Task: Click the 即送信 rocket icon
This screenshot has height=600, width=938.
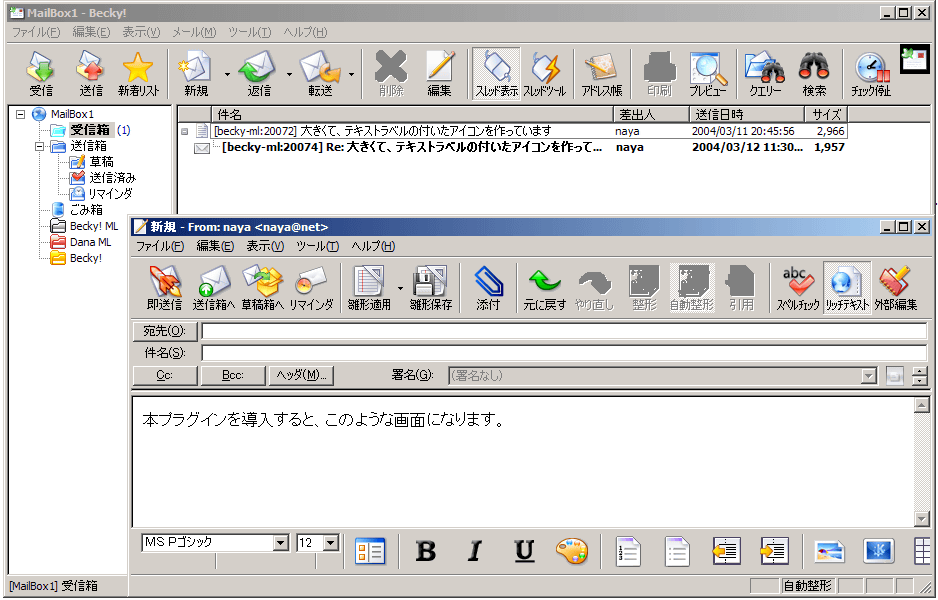Action: coord(165,287)
